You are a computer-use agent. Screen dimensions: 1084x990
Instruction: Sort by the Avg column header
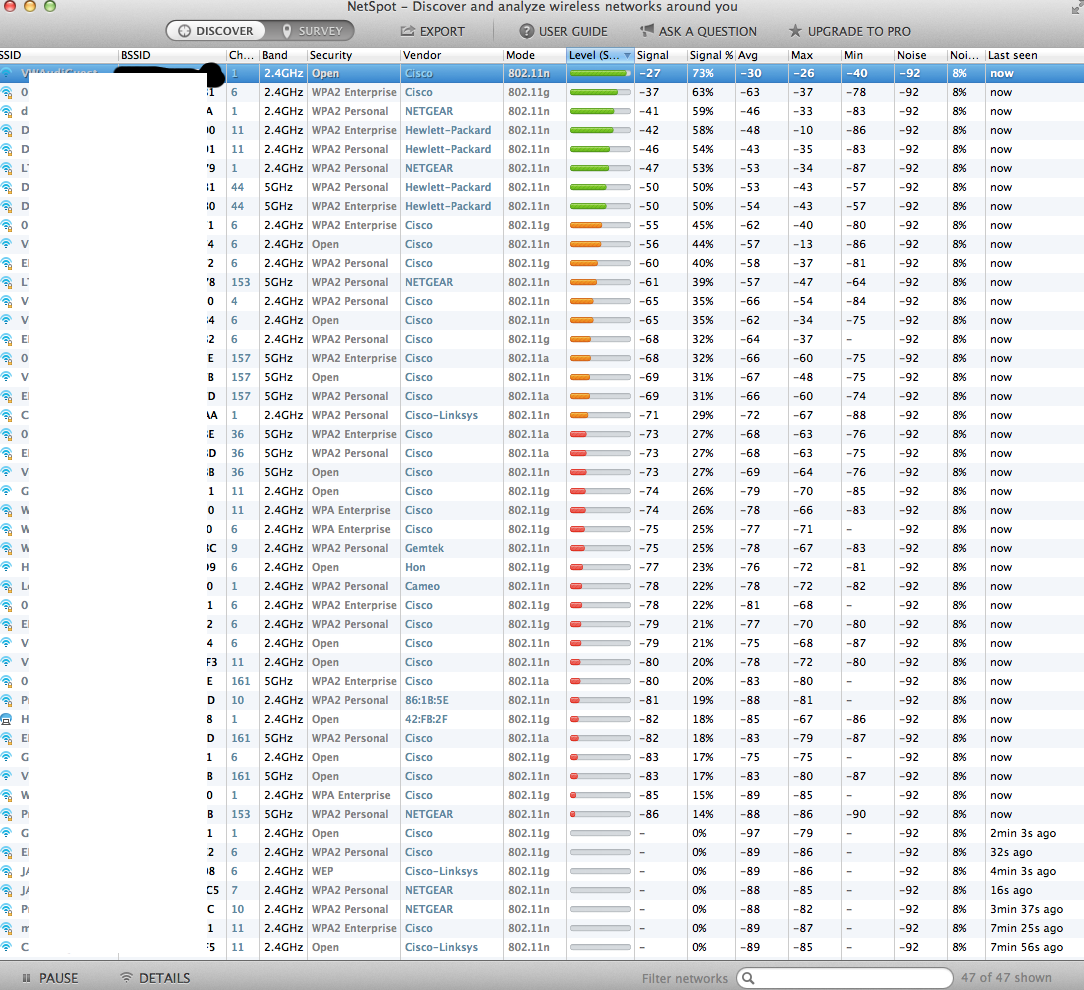click(762, 55)
